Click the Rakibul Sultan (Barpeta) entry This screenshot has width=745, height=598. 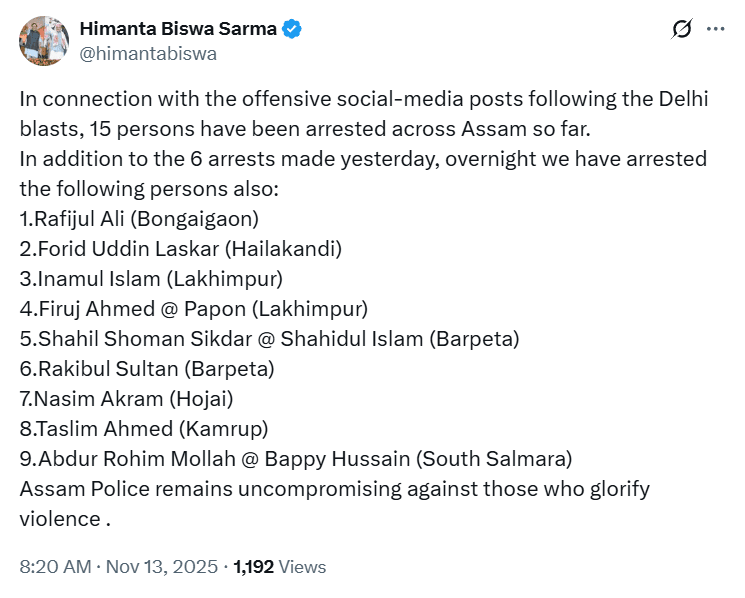(x=147, y=368)
